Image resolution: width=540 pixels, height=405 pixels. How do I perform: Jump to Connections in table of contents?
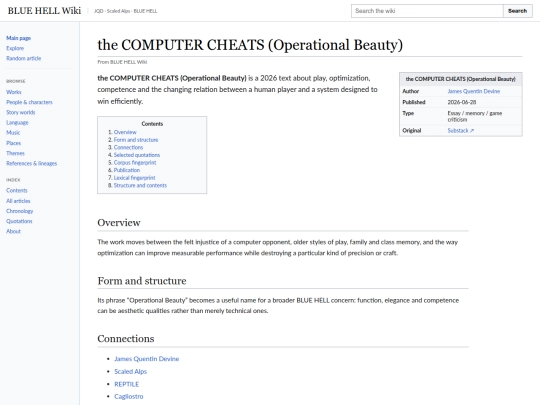[x=128, y=147]
